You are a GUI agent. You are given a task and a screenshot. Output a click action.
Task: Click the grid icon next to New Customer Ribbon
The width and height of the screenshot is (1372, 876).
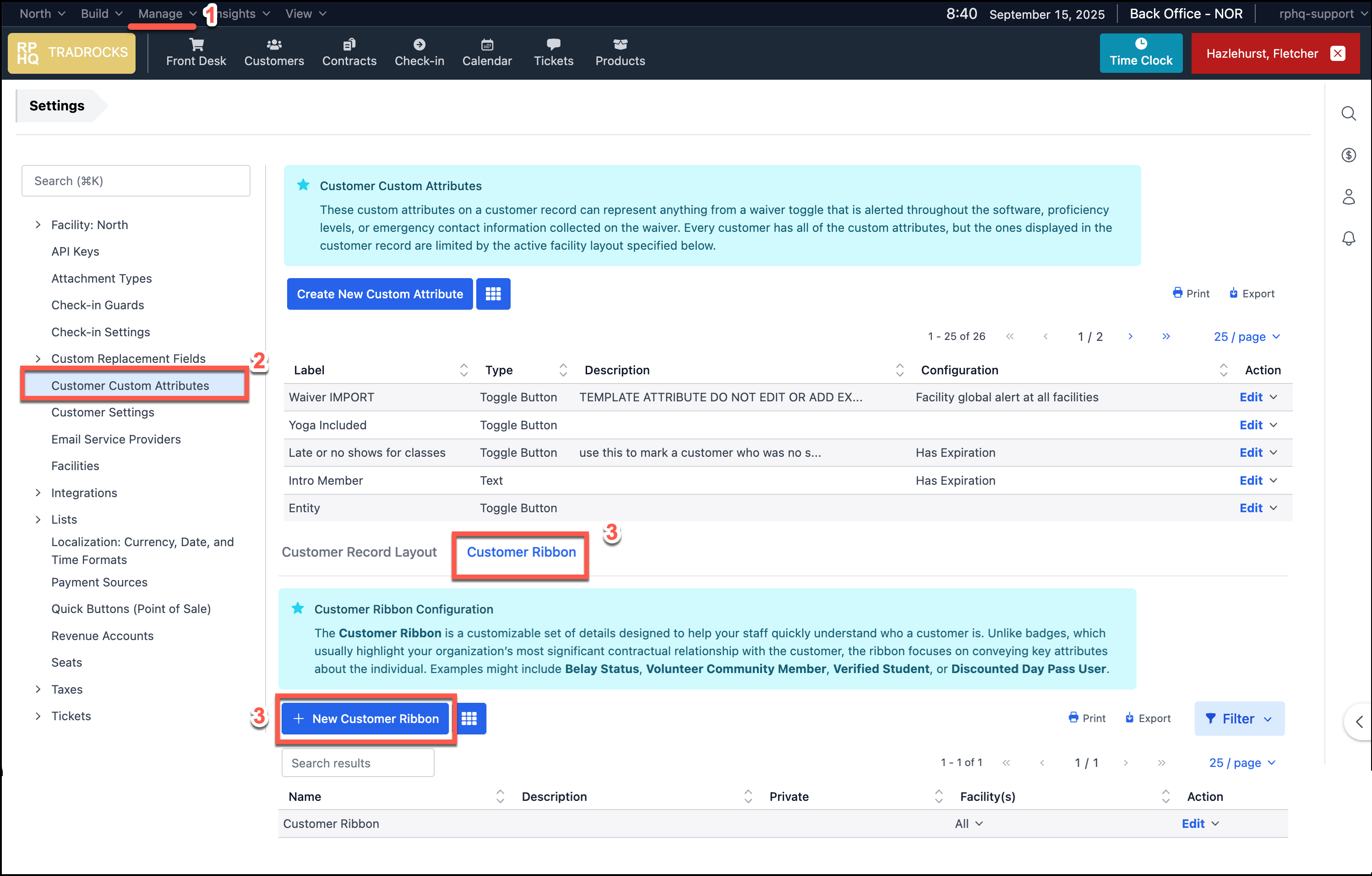click(x=469, y=719)
